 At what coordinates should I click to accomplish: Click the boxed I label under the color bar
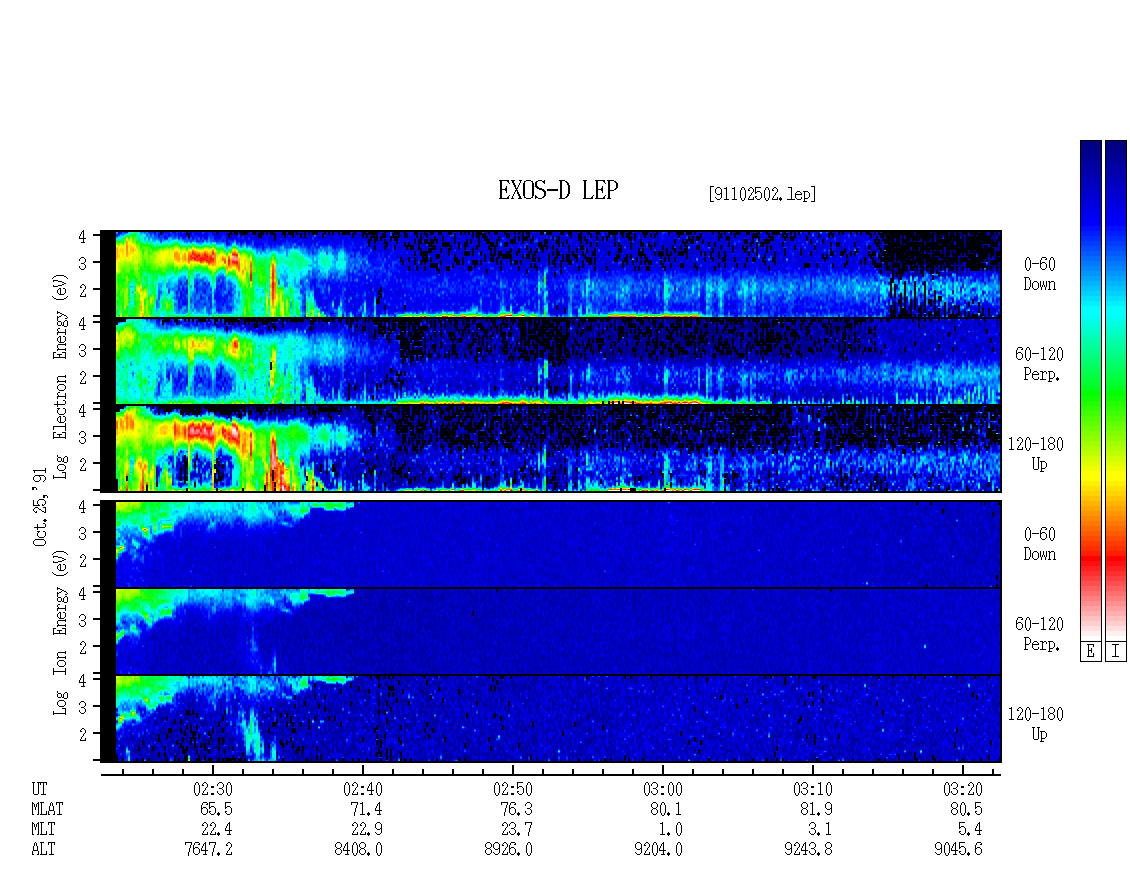pyautogui.click(x=1116, y=652)
